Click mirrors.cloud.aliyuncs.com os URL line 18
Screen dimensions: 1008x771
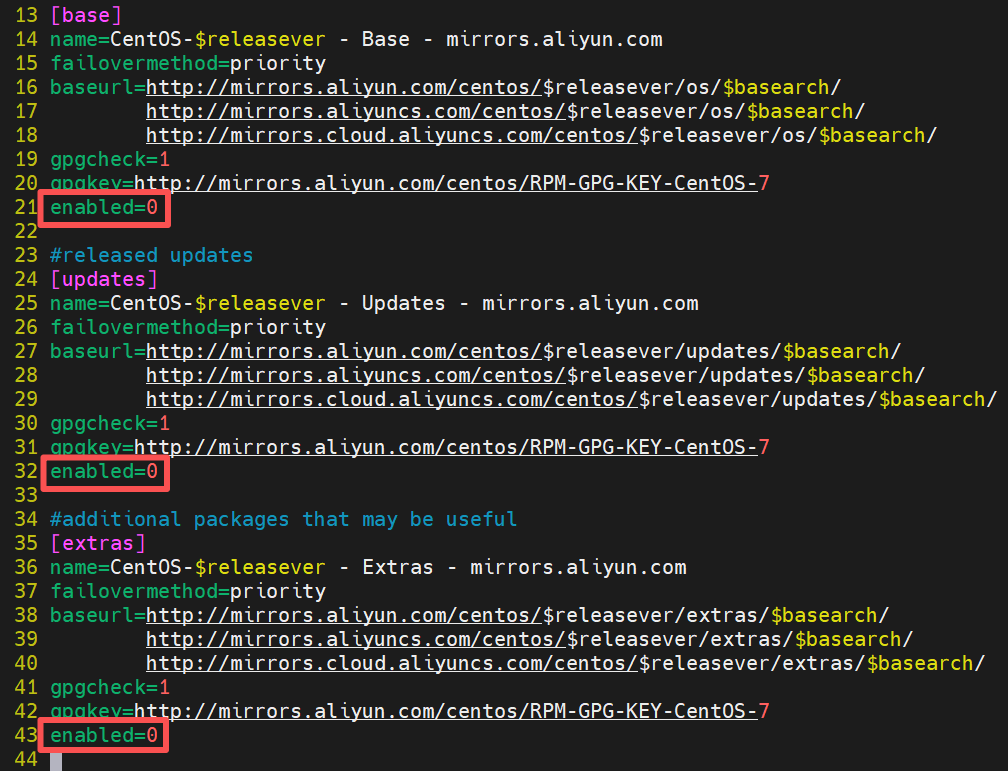[541, 135]
